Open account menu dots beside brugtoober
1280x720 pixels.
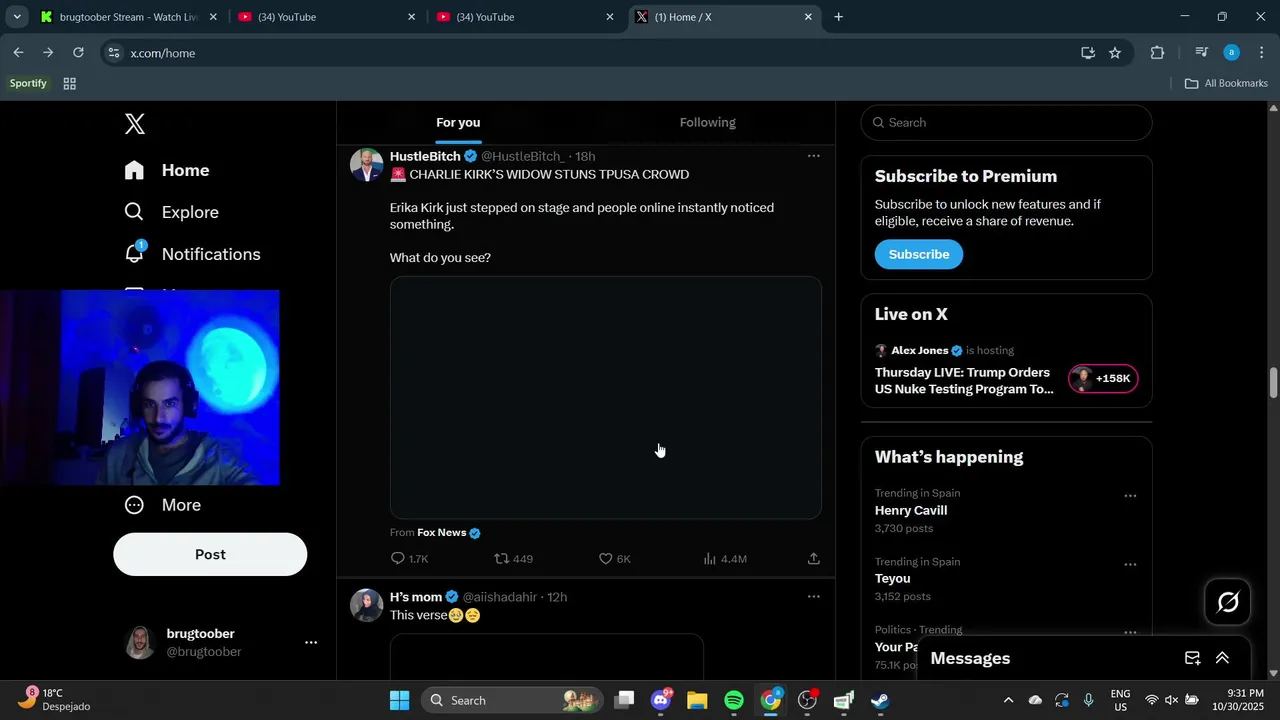(x=311, y=643)
